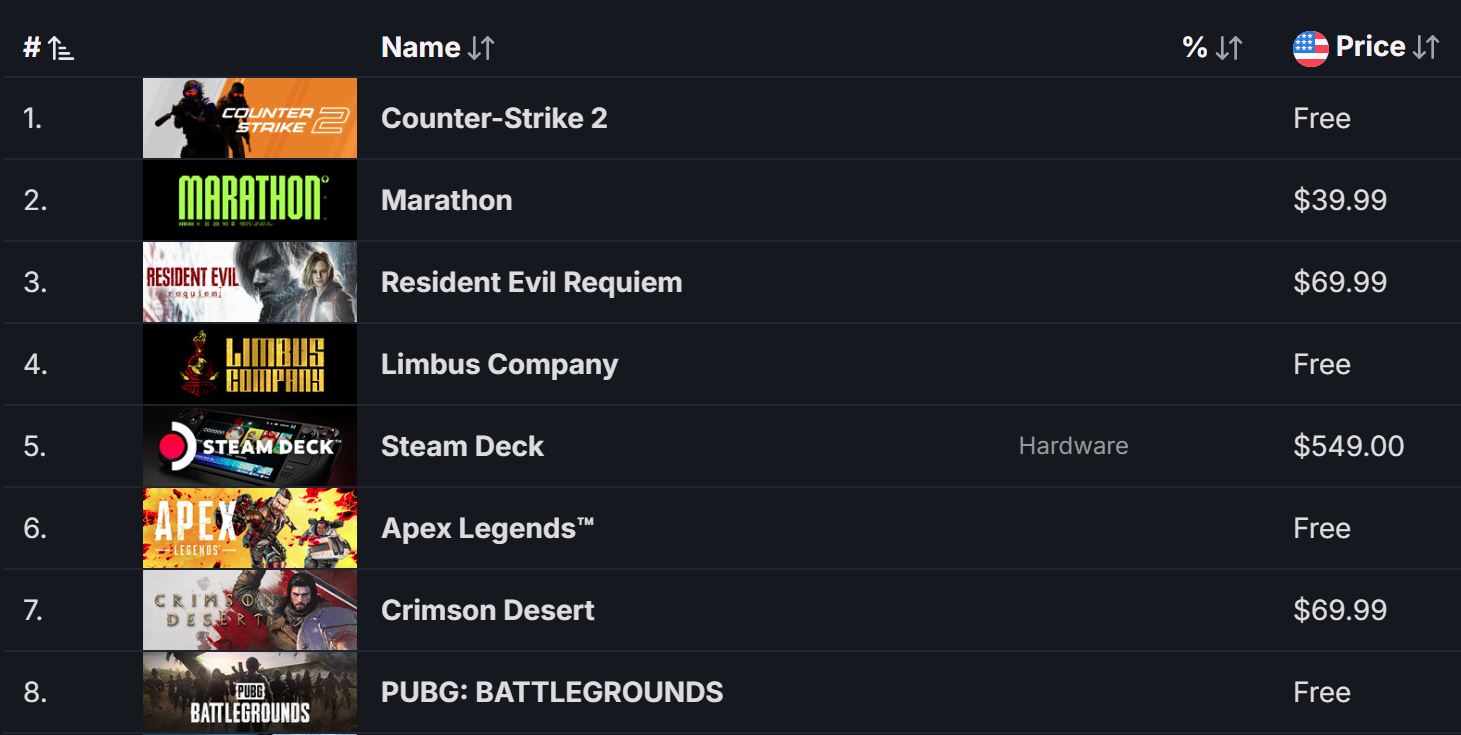Open the Marathon game link
The width and height of the screenshot is (1461, 735).
[446, 199]
